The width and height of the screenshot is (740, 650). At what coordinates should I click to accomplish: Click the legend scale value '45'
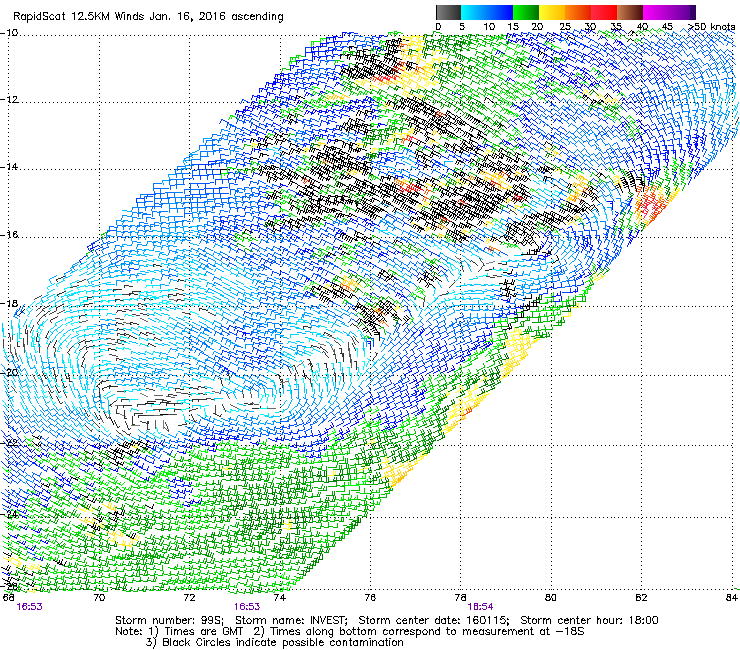pos(667,27)
